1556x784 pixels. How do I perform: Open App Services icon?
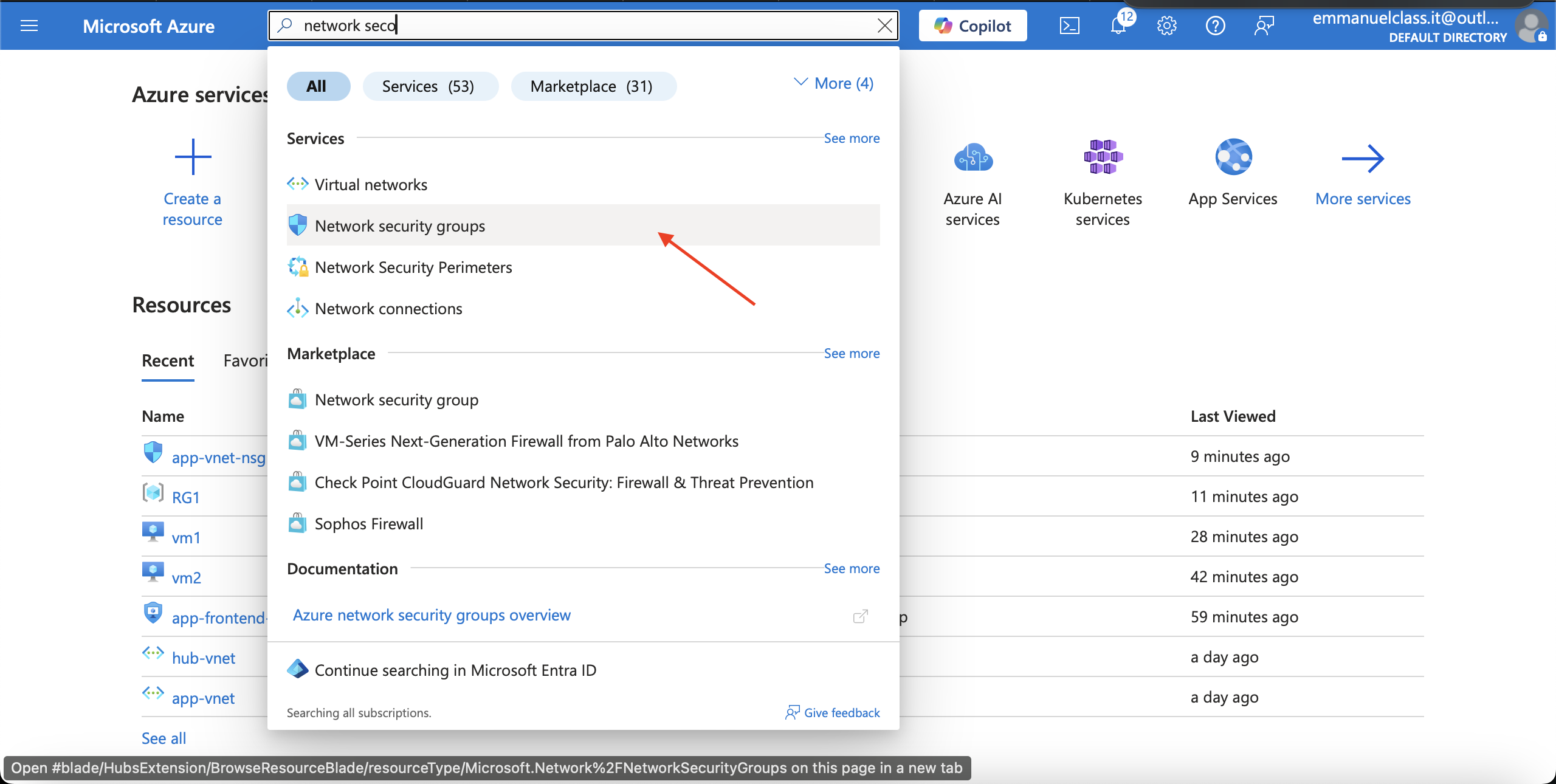click(1233, 157)
